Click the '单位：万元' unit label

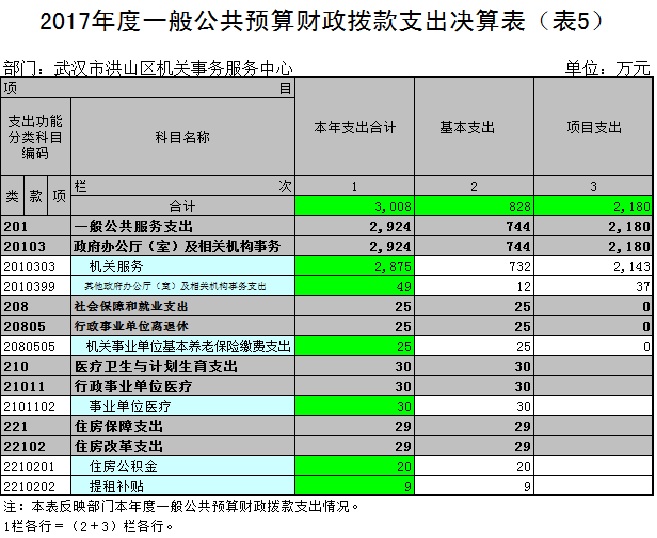point(607,69)
